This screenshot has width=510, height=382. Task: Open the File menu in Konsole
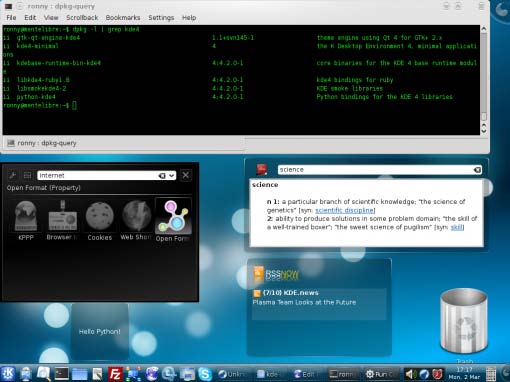pyautogui.click(x=11, y=18)
